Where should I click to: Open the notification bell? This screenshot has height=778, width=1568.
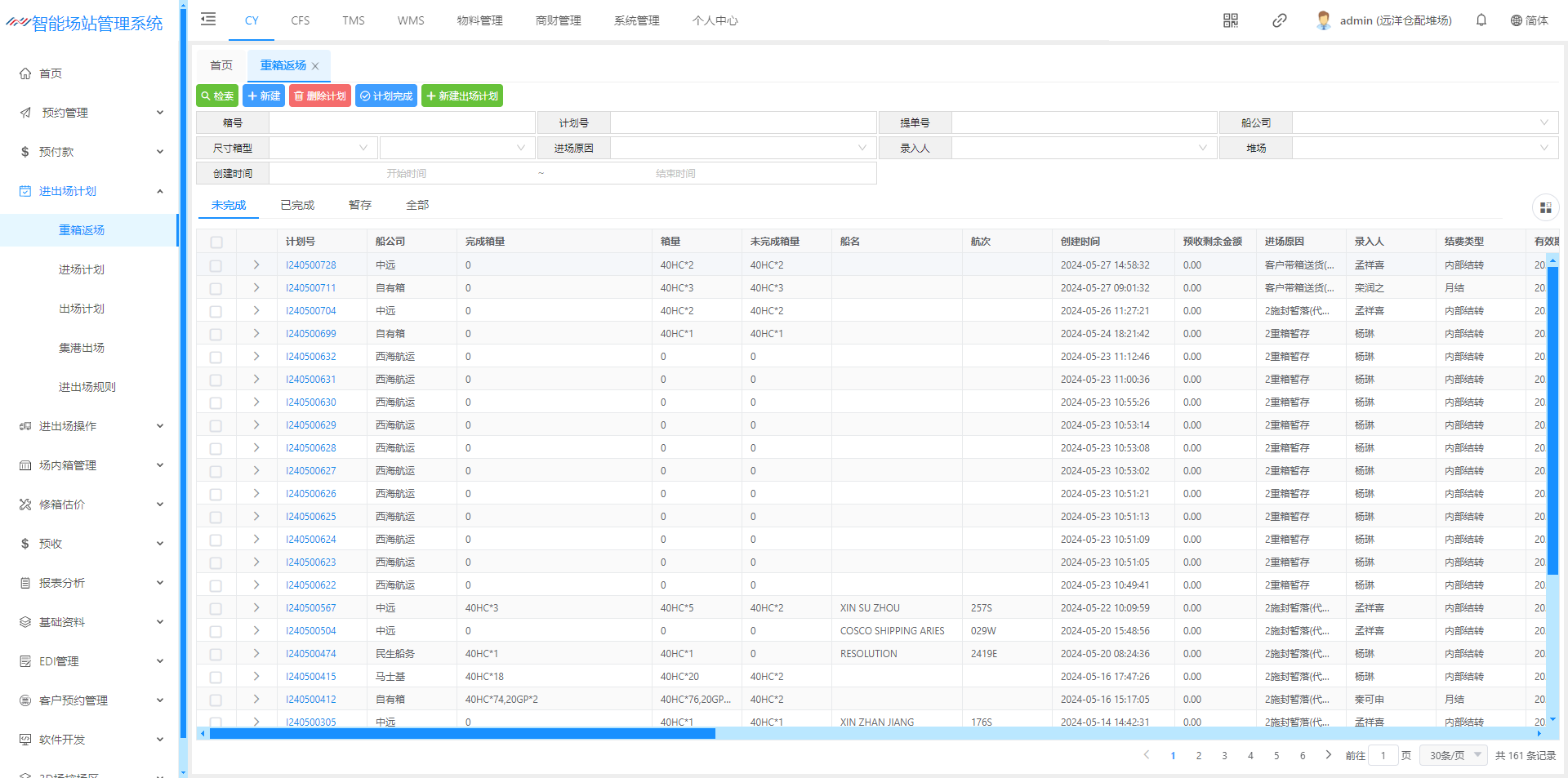[1481, 20]
